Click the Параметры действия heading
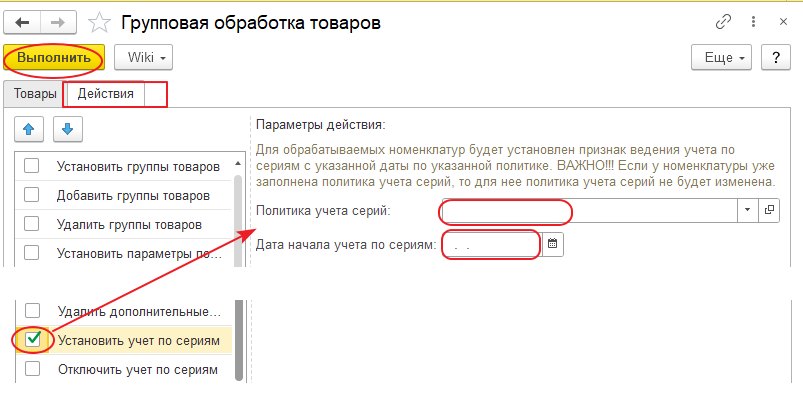Viewport: 803px width, 393px height. tap(320, 125)
